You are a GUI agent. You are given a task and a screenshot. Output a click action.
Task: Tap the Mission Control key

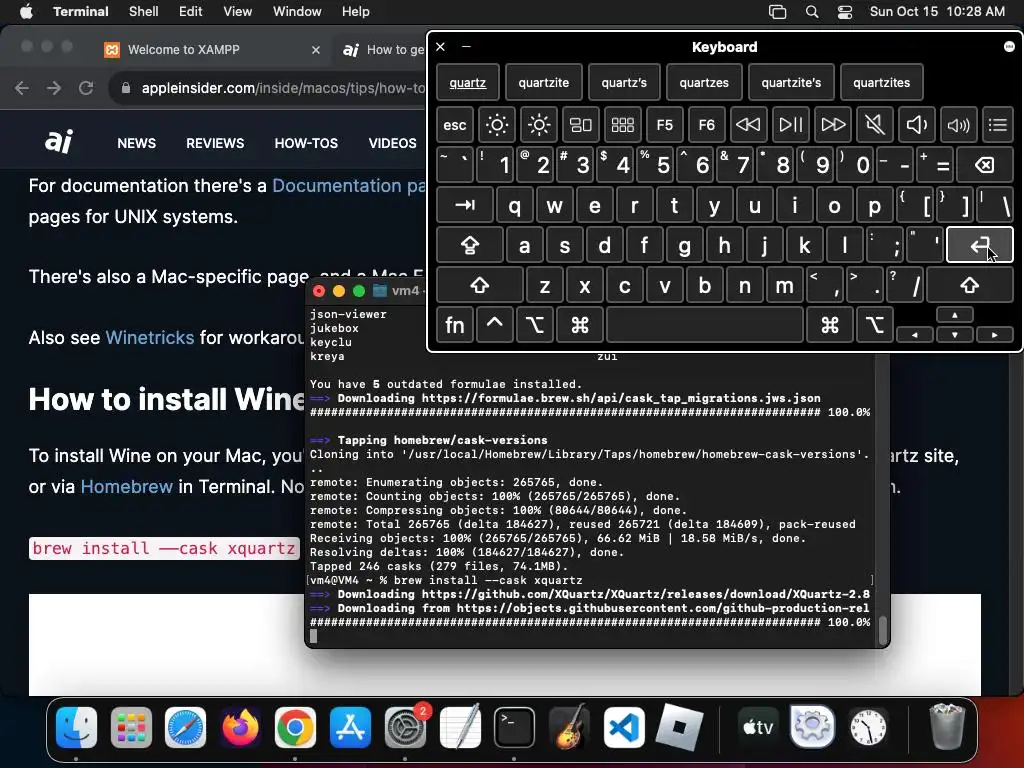coord(581,125)
